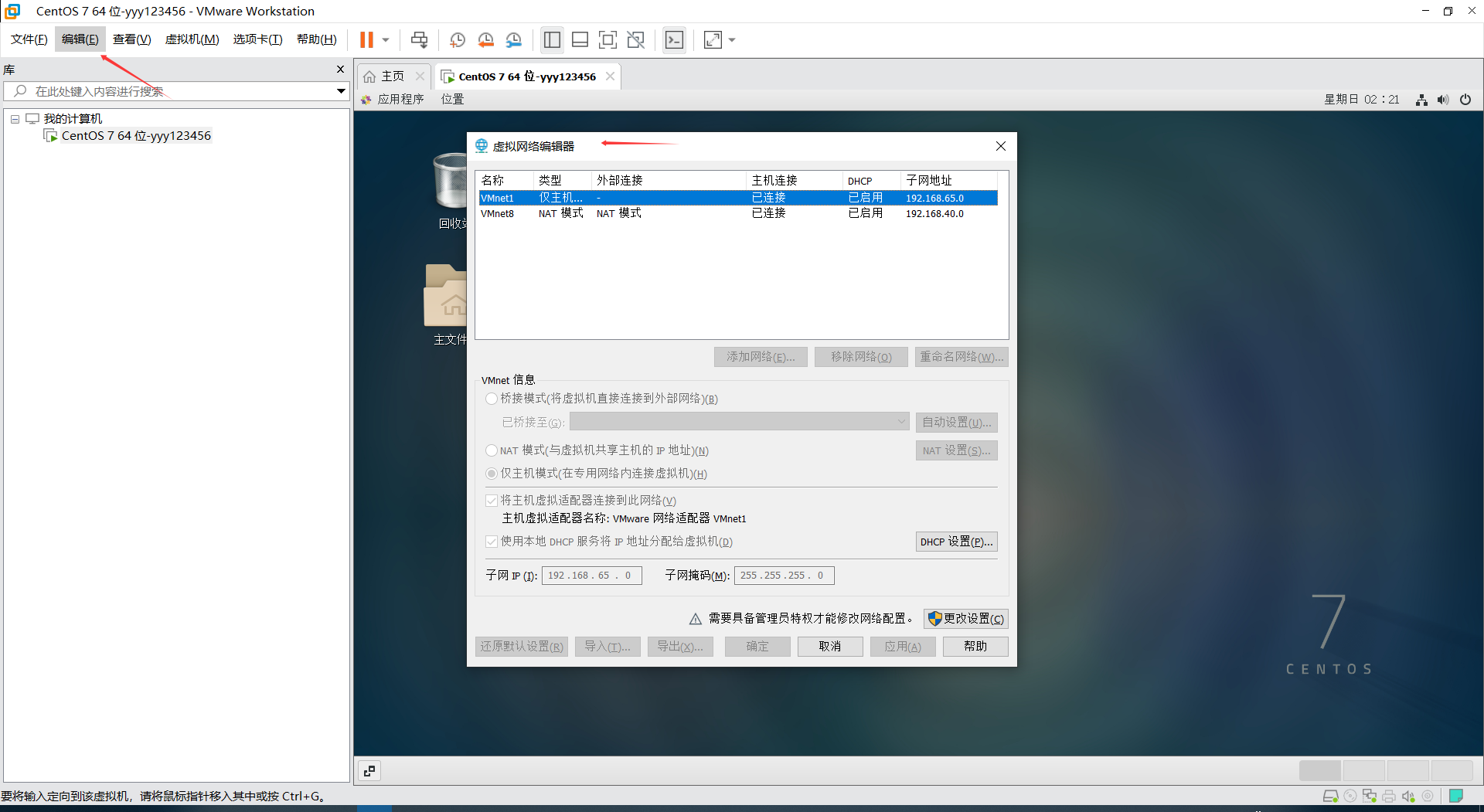Screen dimensions: 1484x812
Task: Click the pause virtual machine toolbar icon
Action: [x=366, y=39]
